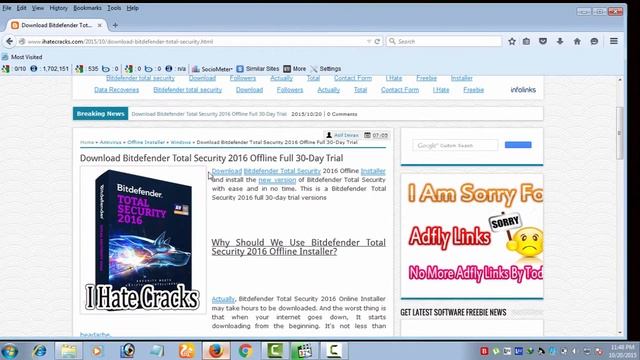This screenshot has height=360, width=640.
Task: Open a new tab with plus button
Action: (115, 25)
